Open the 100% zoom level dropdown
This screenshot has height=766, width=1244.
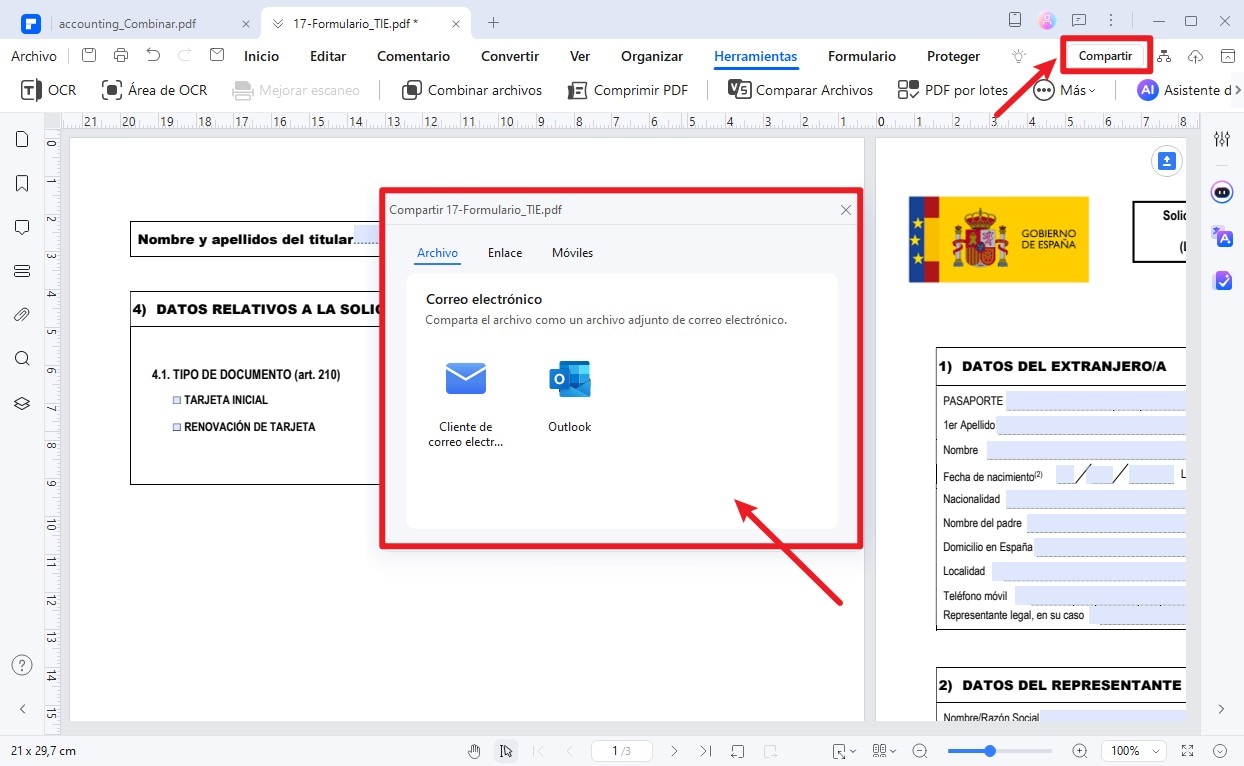tap(1135, 750)
